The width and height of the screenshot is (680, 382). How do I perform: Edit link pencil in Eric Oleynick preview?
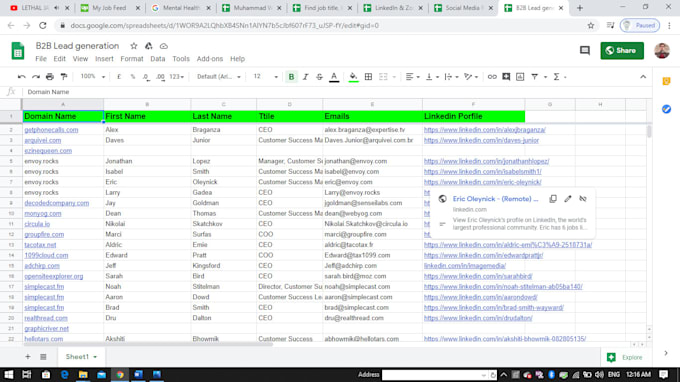(568, 199)
